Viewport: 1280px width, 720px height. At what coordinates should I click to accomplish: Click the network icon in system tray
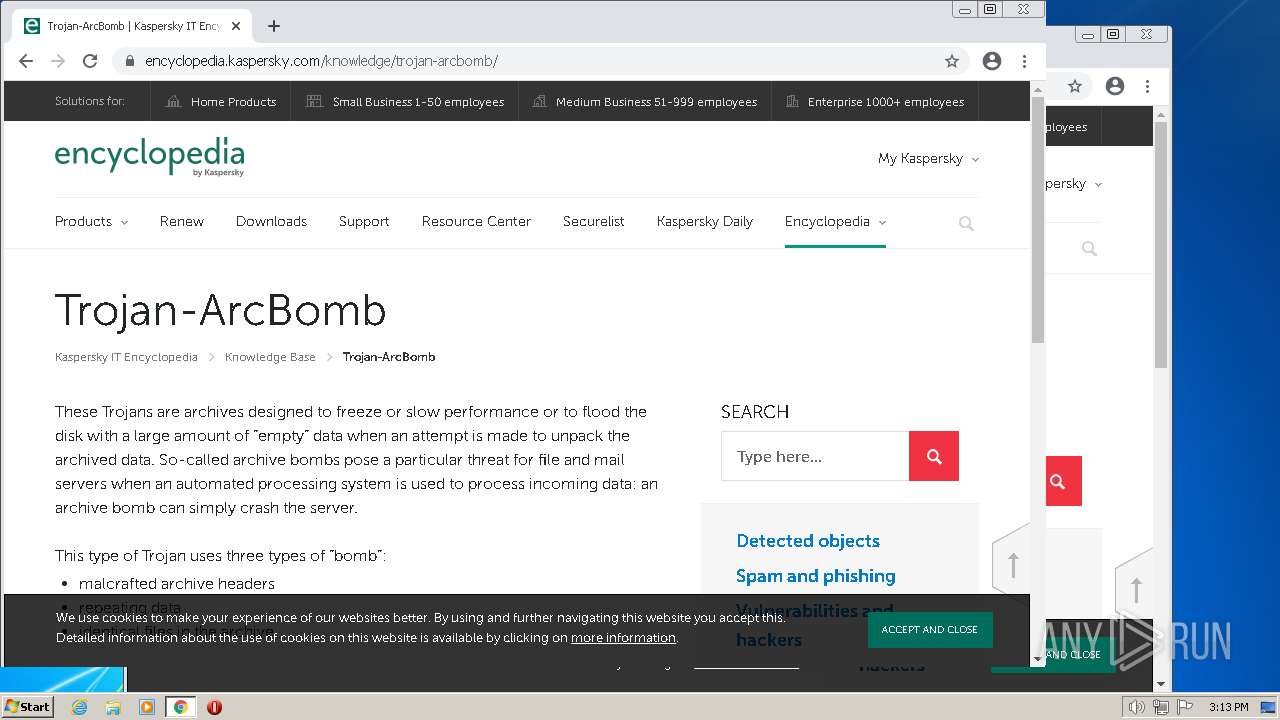click(x=1160, y=707)
